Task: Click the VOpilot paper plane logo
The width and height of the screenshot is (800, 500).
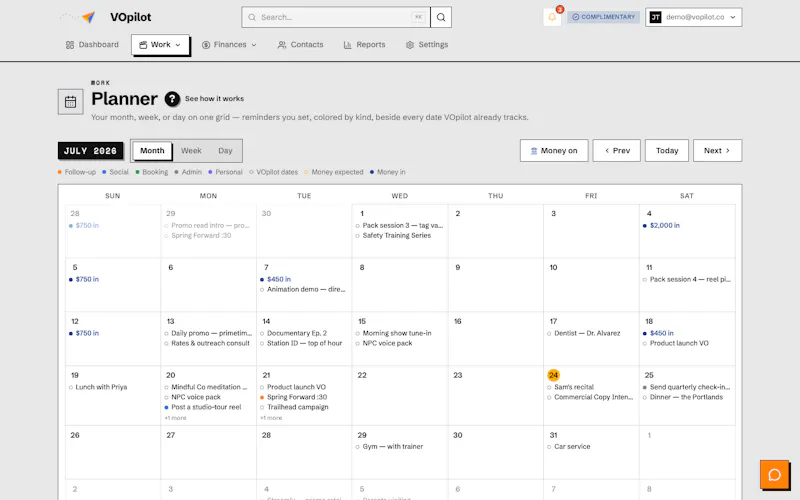Action: click(x=88, y=17)
